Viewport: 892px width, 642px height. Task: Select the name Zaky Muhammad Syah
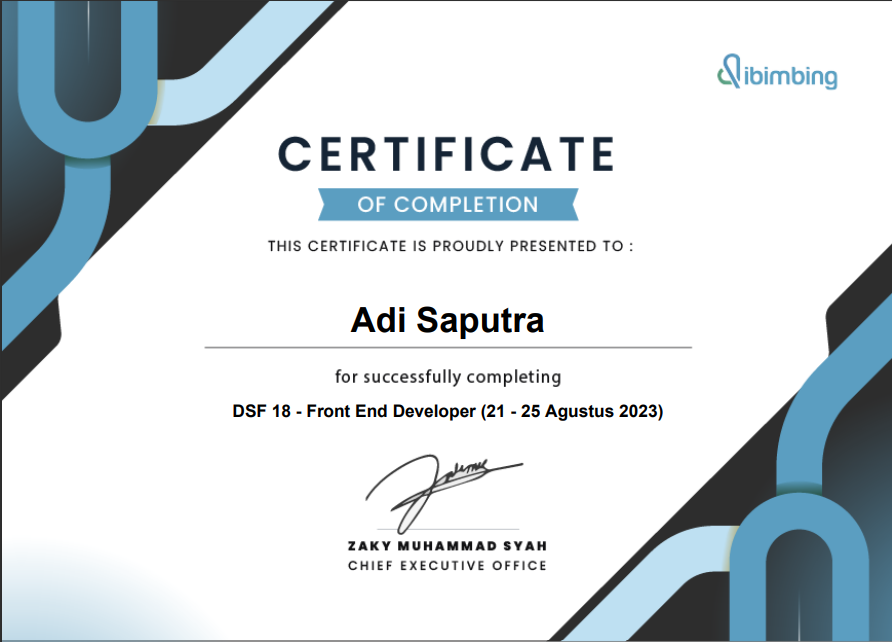tap(447, 546)
